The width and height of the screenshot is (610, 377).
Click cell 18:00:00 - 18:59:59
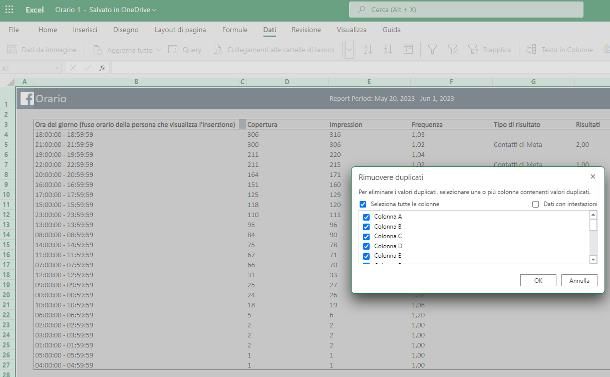(x=135, y=135)
